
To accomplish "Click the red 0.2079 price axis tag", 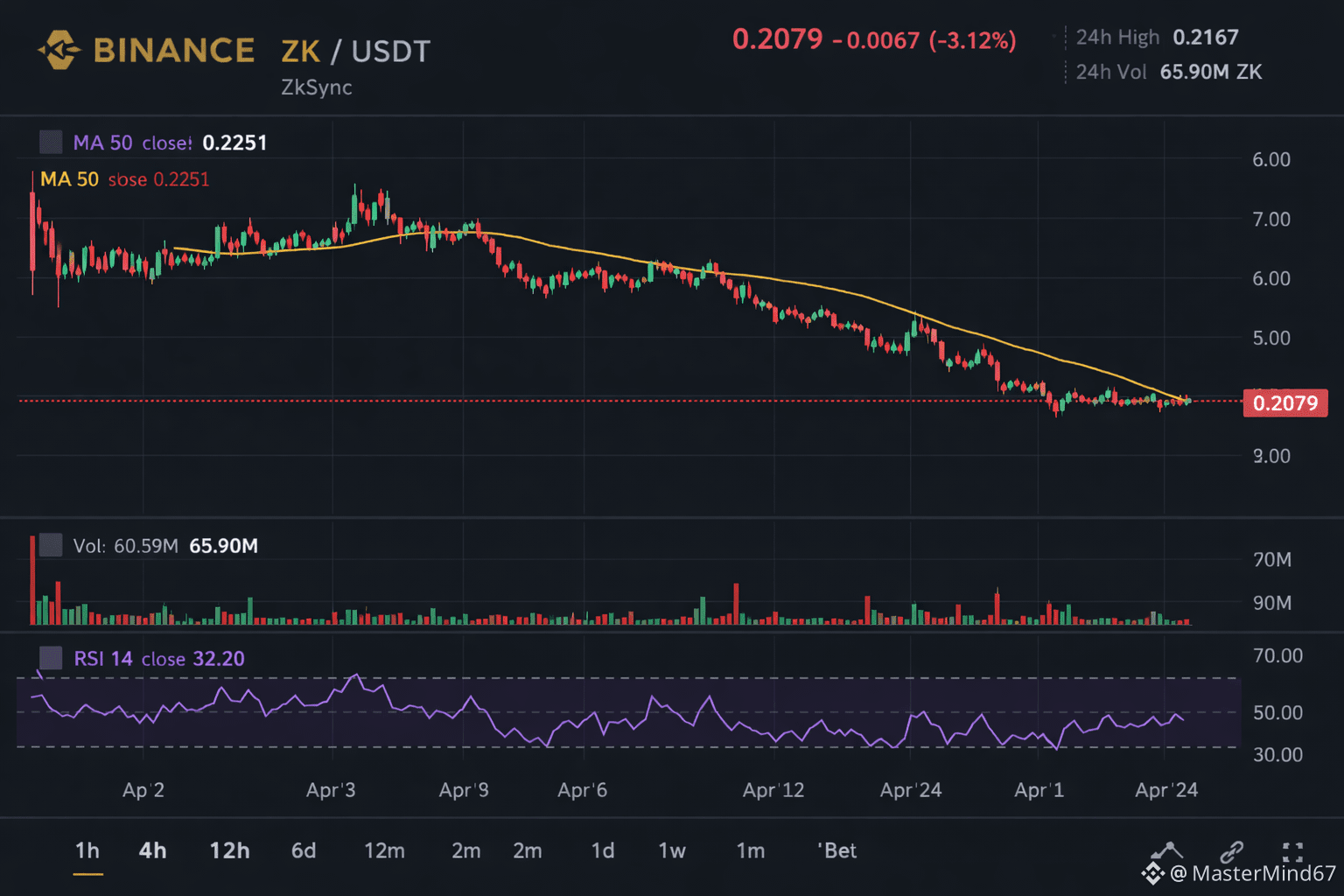I will click(x=1285, y=402).
